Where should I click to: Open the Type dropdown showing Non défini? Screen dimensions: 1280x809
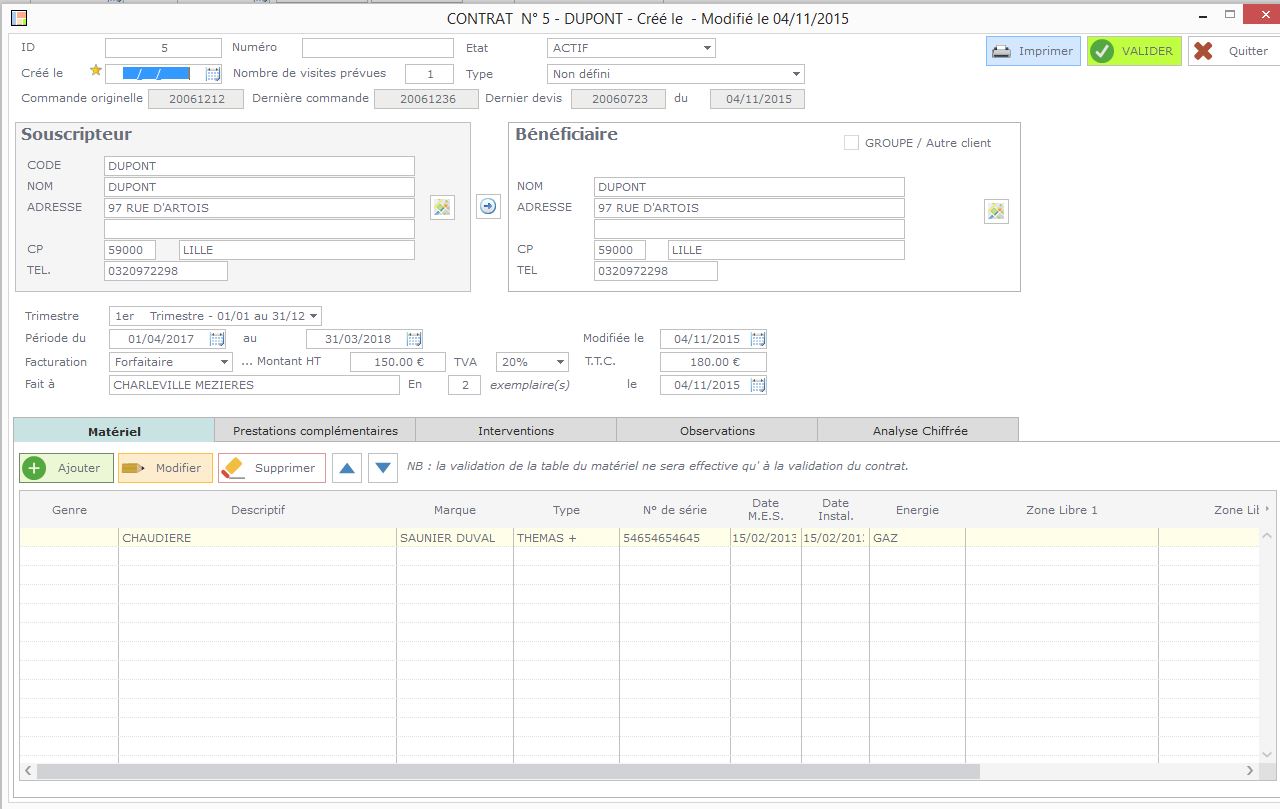pos(676,74)
